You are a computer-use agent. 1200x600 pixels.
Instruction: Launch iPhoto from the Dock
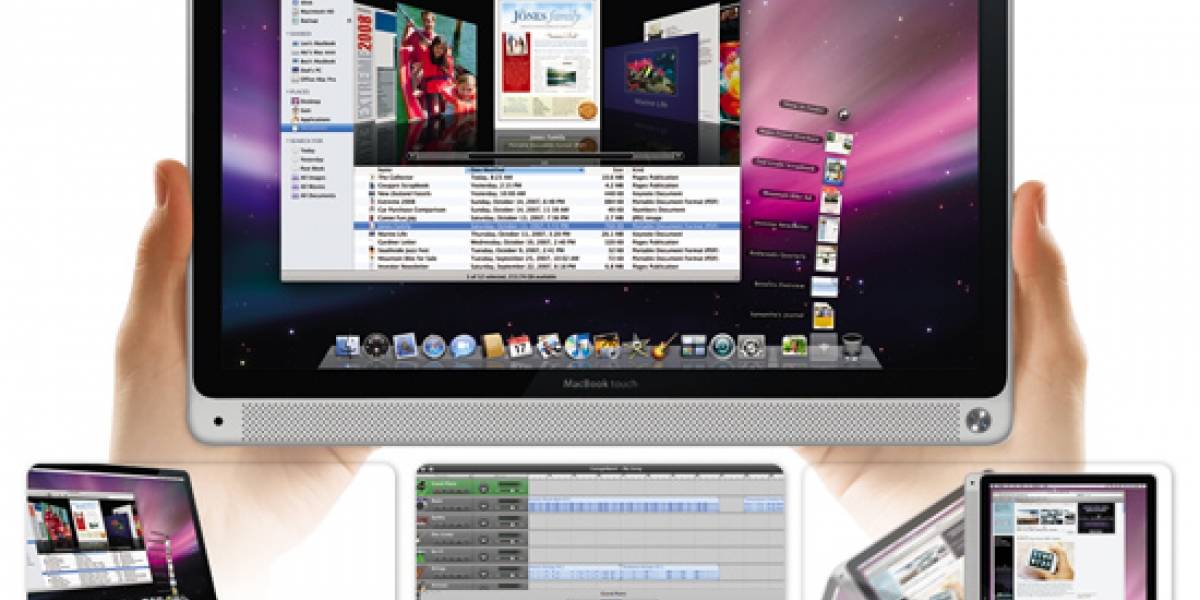tap(606, 346)
